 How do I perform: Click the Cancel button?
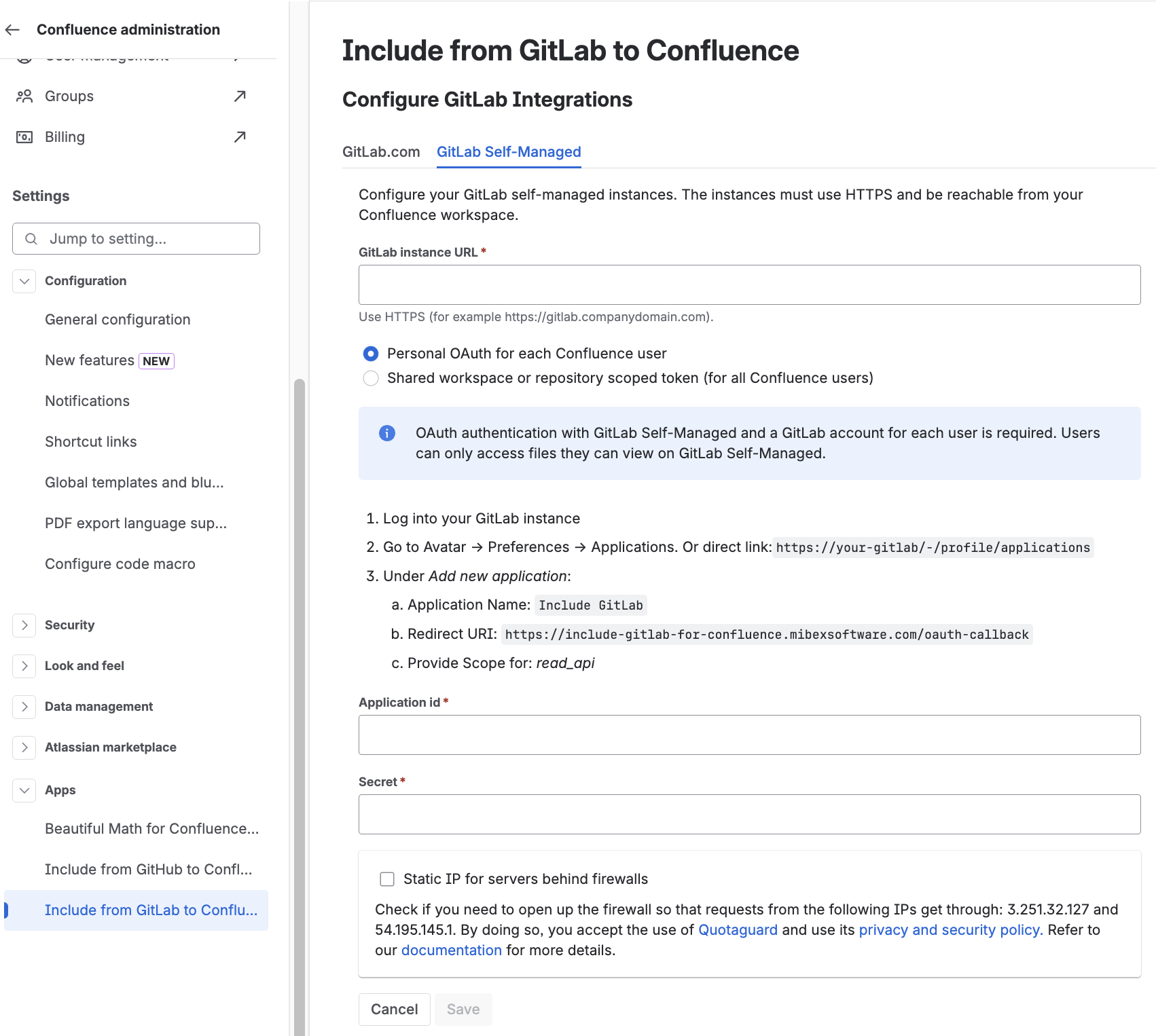pyautogui.click(x=394, y=1009)
